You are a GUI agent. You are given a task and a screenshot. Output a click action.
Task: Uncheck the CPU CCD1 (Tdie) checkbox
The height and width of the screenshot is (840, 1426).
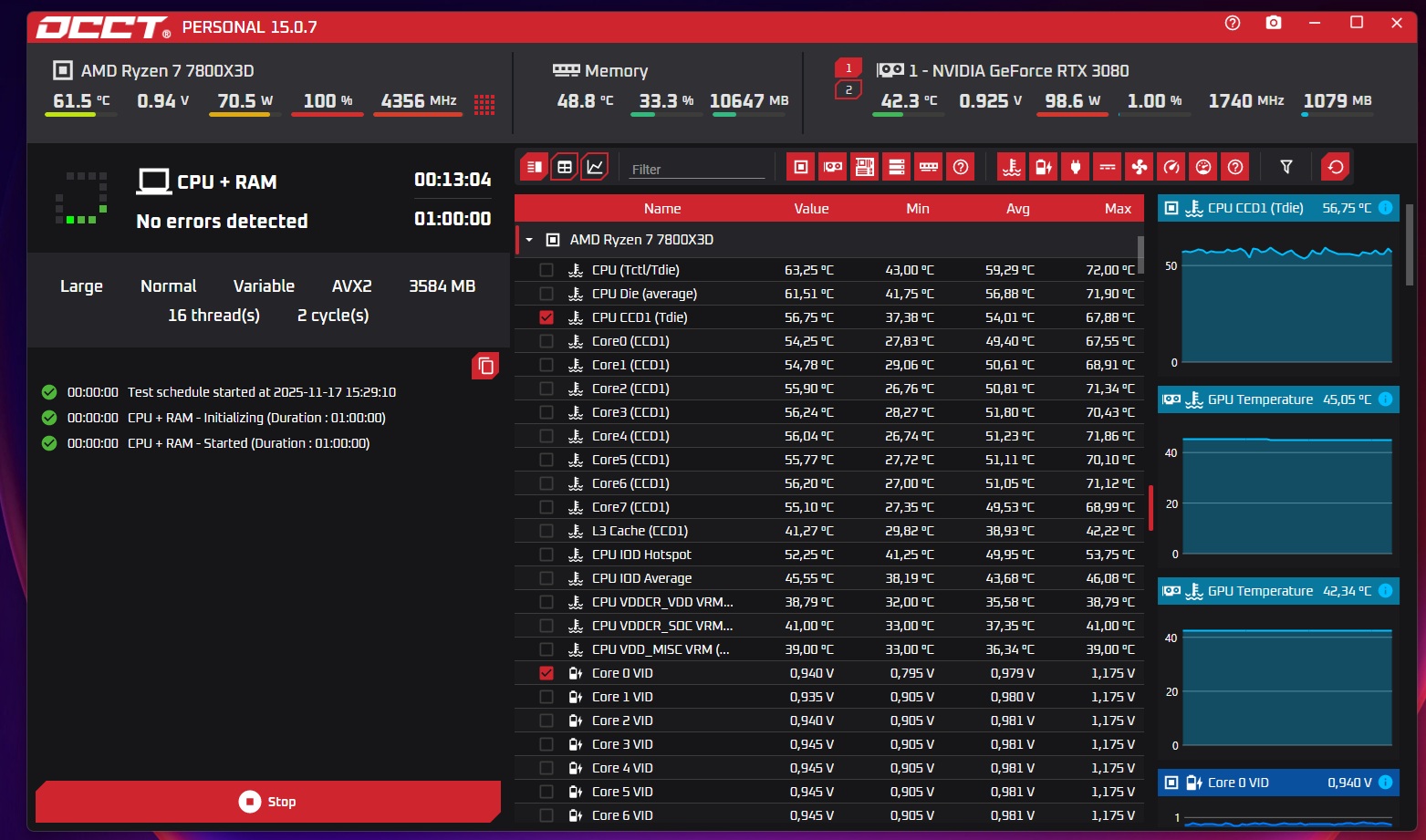click(546, 317)
